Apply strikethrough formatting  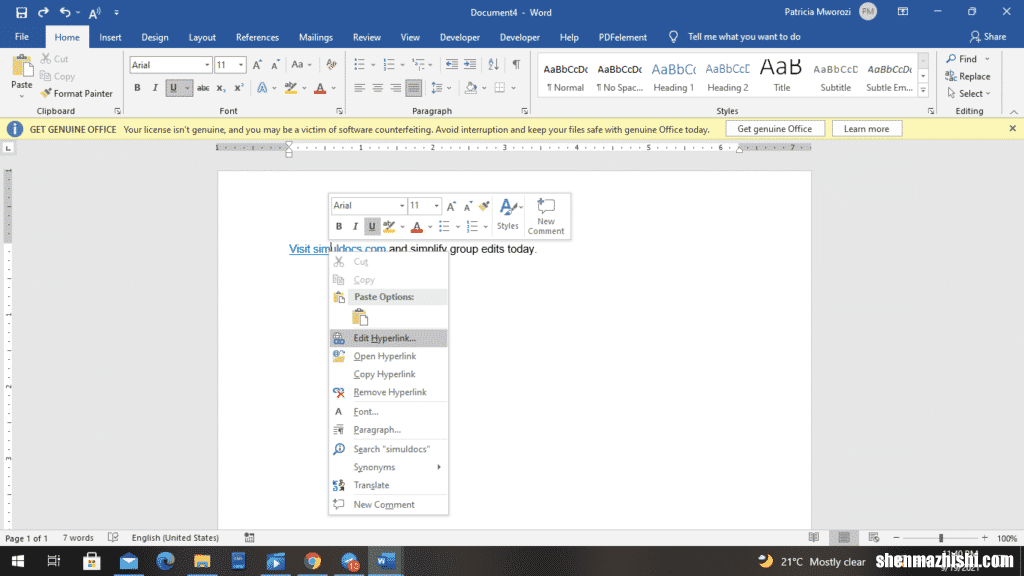[203, 88]
